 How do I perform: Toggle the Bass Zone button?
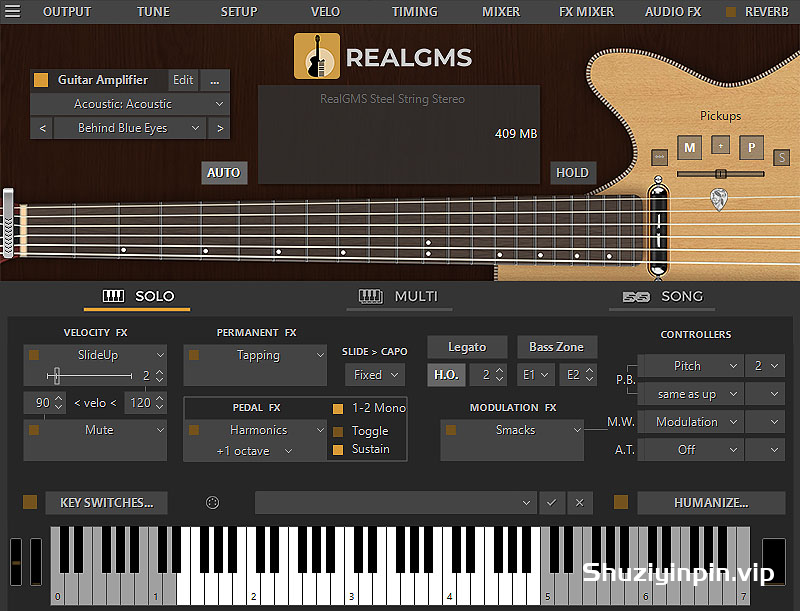pyautogui.click(x=557, y=347)
